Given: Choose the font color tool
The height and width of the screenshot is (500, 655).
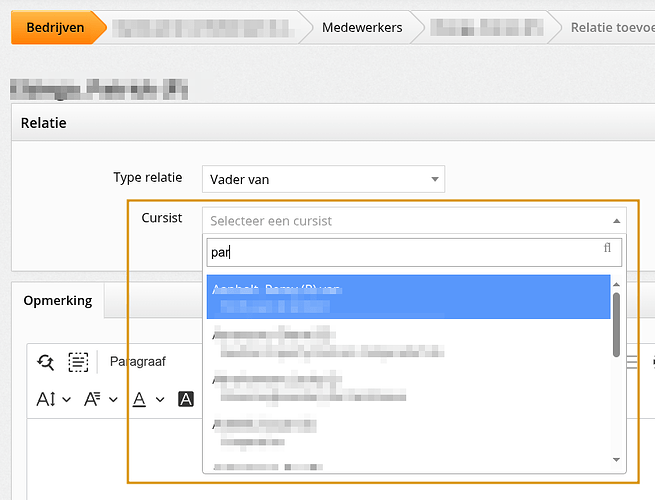Looking at the screenshot, I should pyautogui.click(x=139, y=399).
